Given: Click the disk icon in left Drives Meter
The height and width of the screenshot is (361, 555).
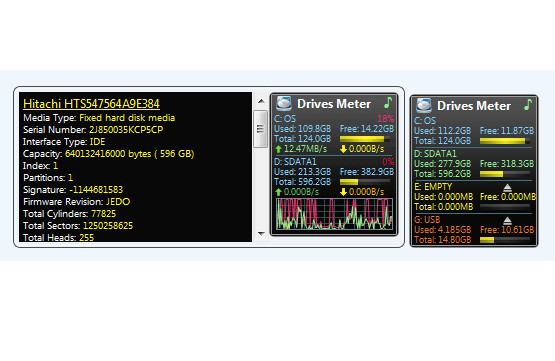Looking at the screenshot, I should pos(284,103).
